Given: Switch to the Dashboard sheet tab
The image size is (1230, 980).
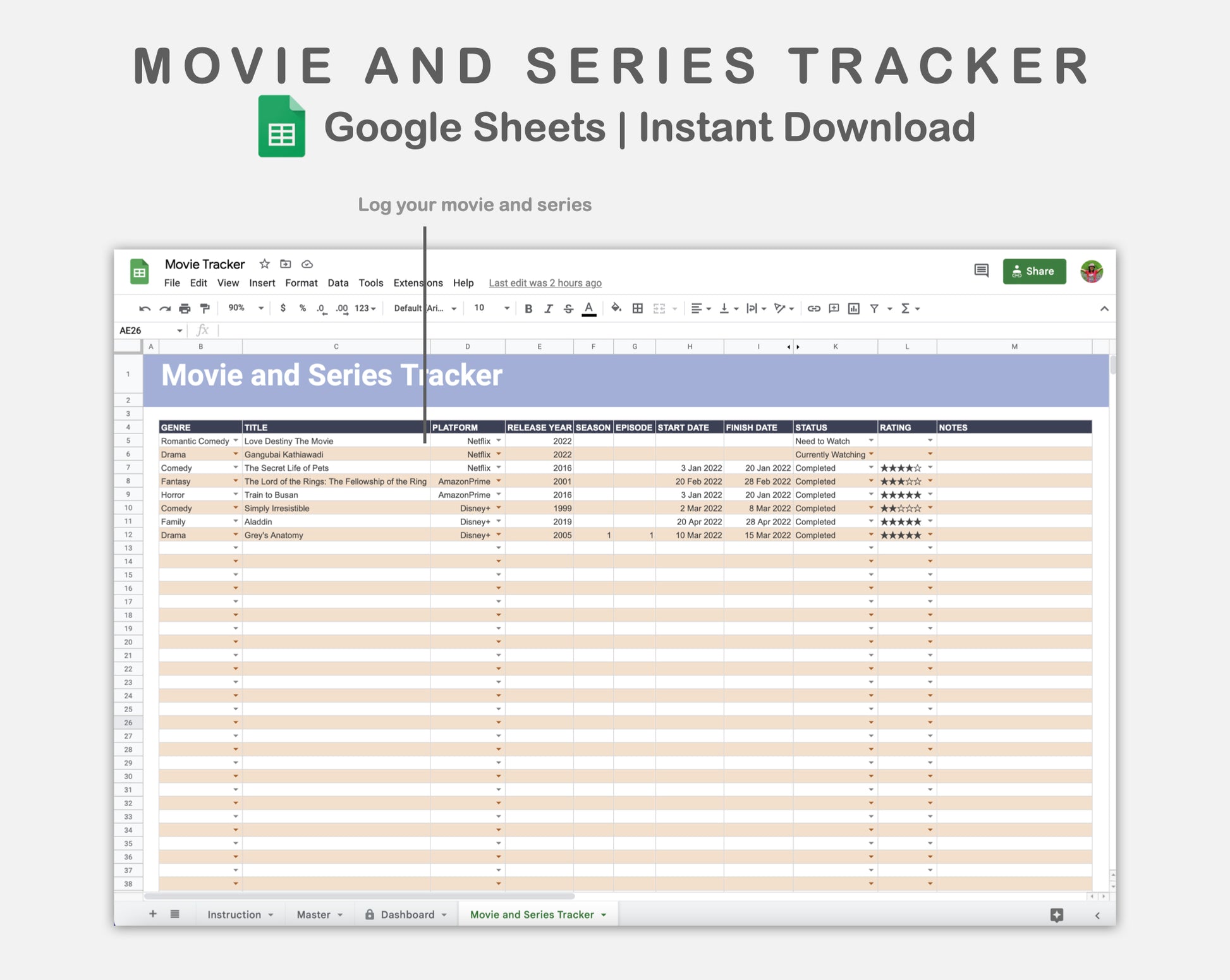Looking at the screenshot, I should (407, 914).
